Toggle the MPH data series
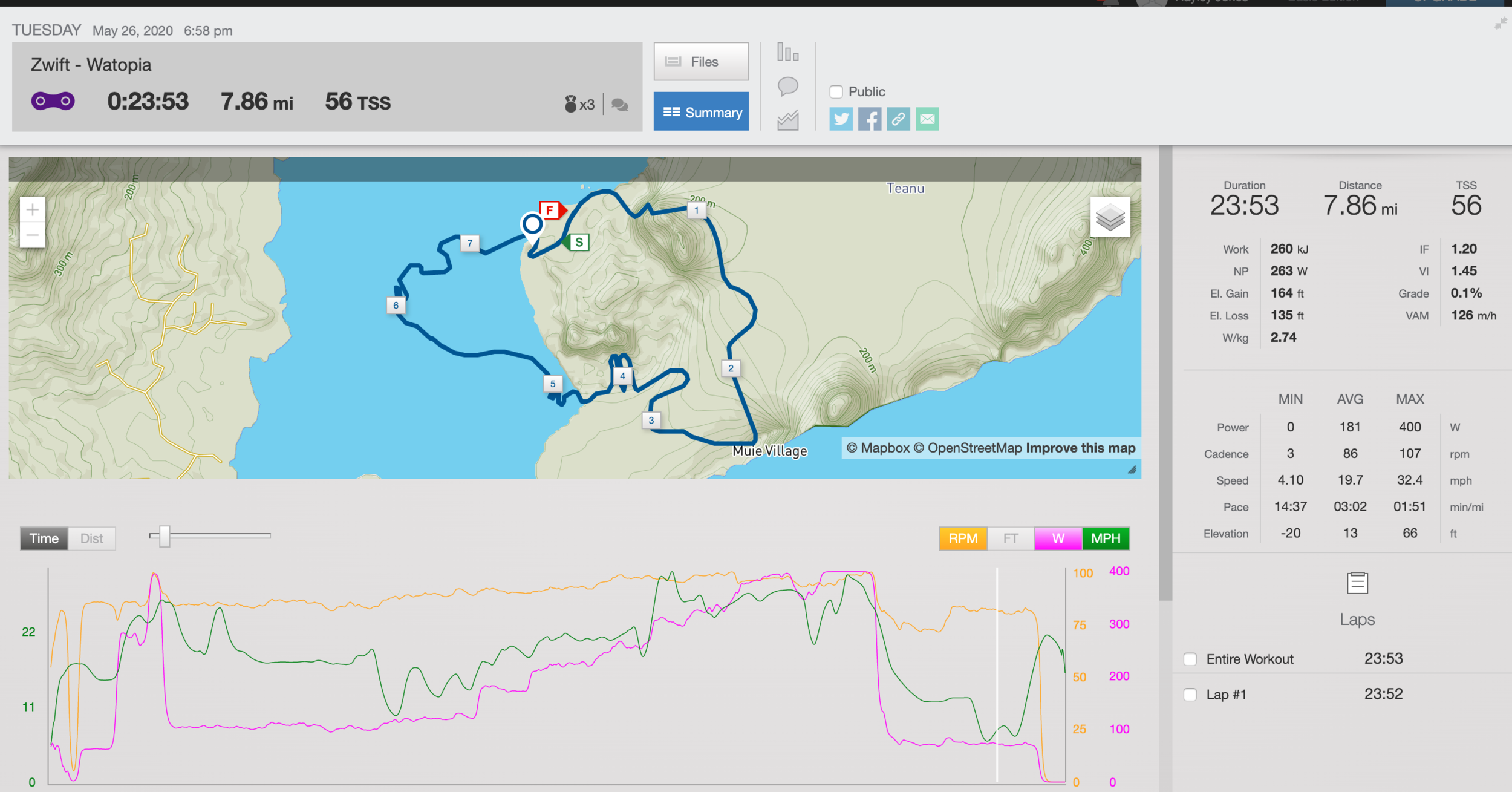The width and height of the screenshot is (1512, 792). [x=1106, y=538]
